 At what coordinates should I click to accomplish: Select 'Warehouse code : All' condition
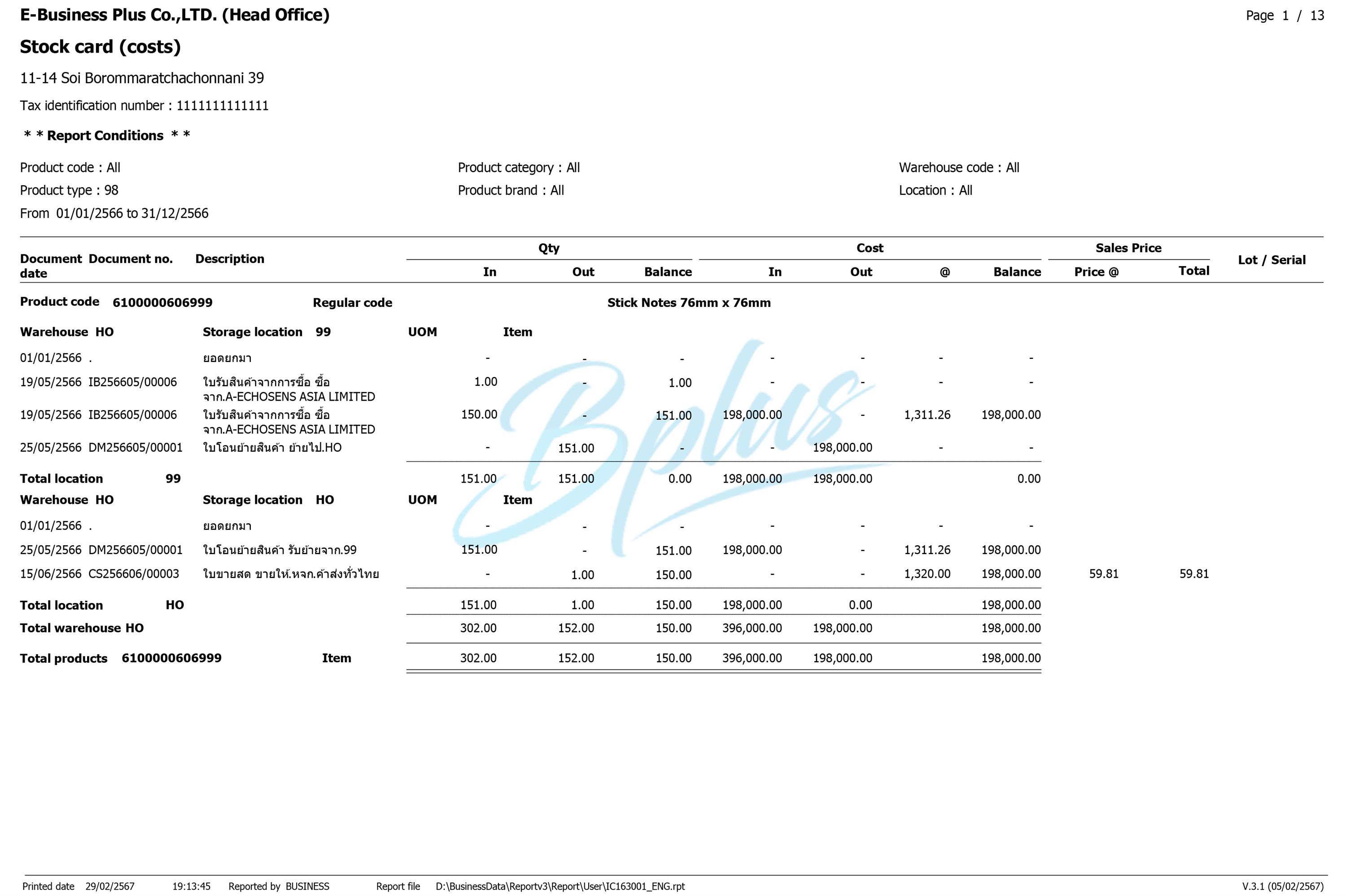(959, 167)
